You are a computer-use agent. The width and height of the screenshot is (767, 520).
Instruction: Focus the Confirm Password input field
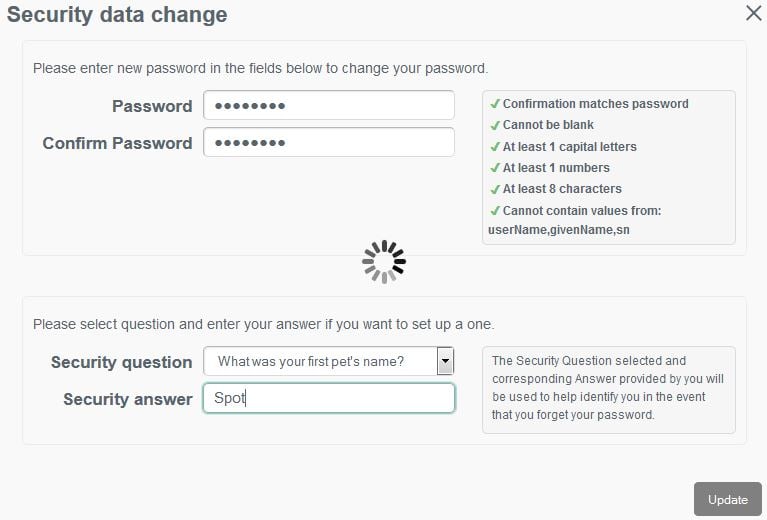(328, 143)
